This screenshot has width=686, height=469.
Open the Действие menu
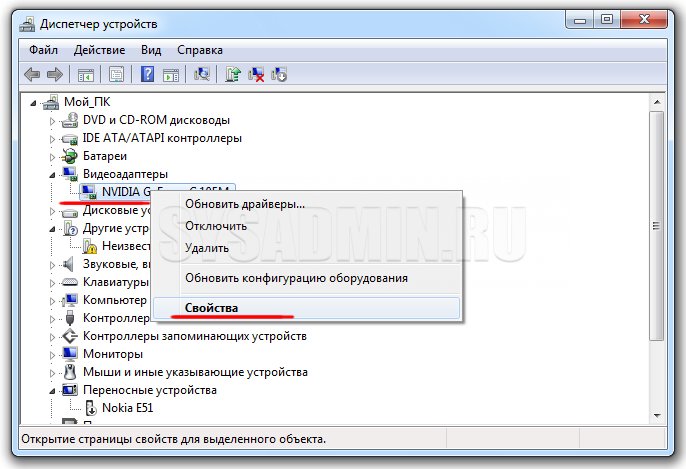99,49
